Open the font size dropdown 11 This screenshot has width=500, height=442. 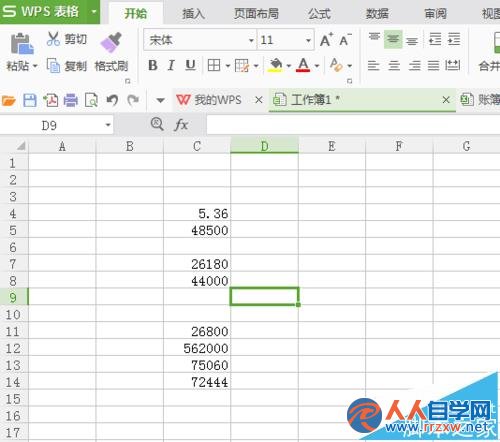[x=308, y=41]
